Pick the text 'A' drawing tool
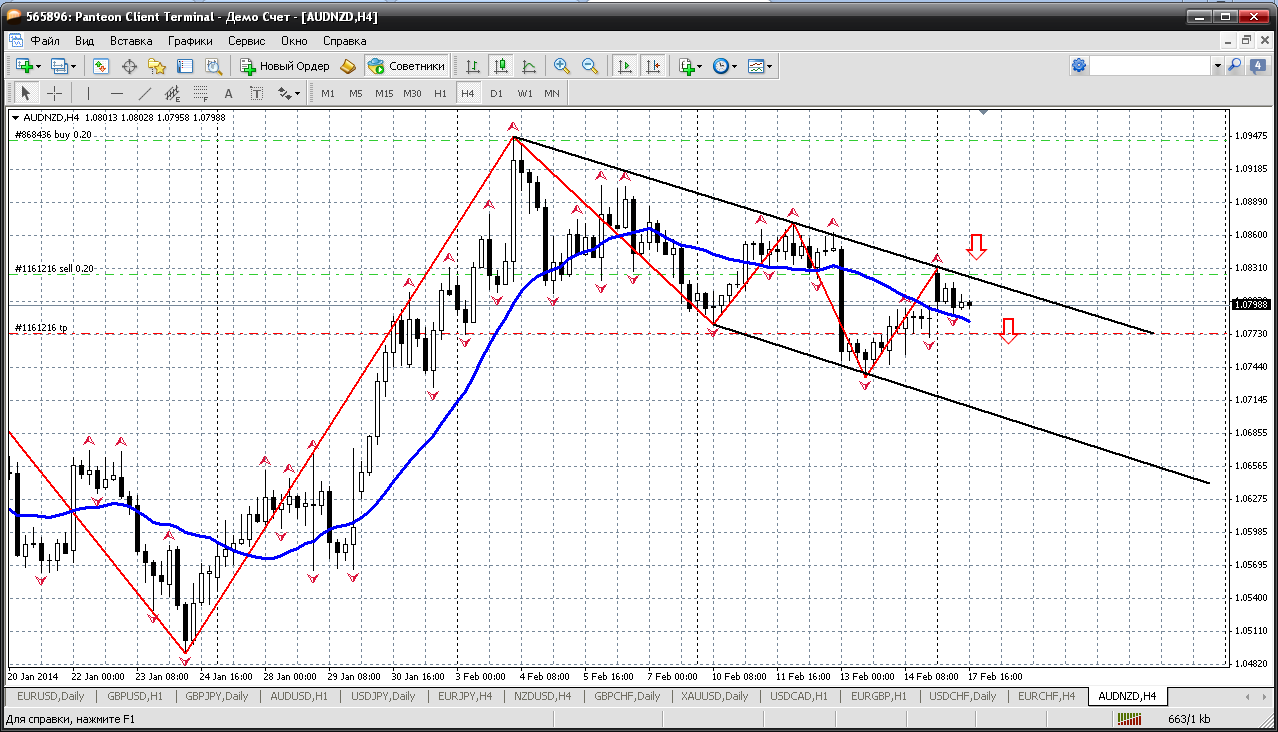Viewport: 1278px width, 732px height. pyautogui.click(x=228, y=93)
